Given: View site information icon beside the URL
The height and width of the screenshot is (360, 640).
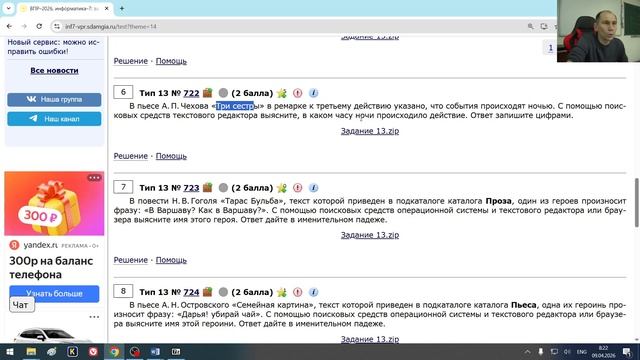Looking at the screenshot, I should 57,27.
